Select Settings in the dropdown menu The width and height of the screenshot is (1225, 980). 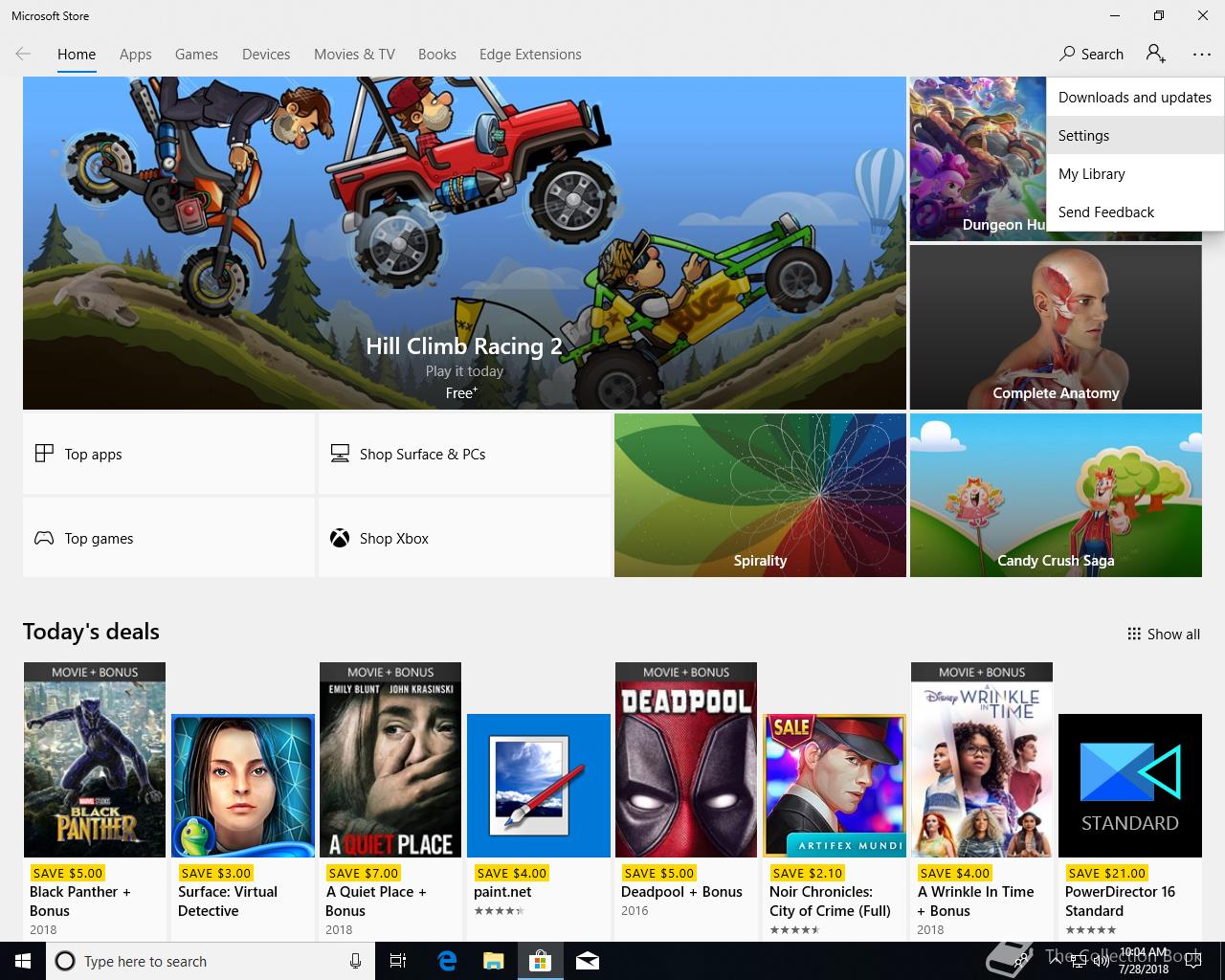[x=1135, y=136]
